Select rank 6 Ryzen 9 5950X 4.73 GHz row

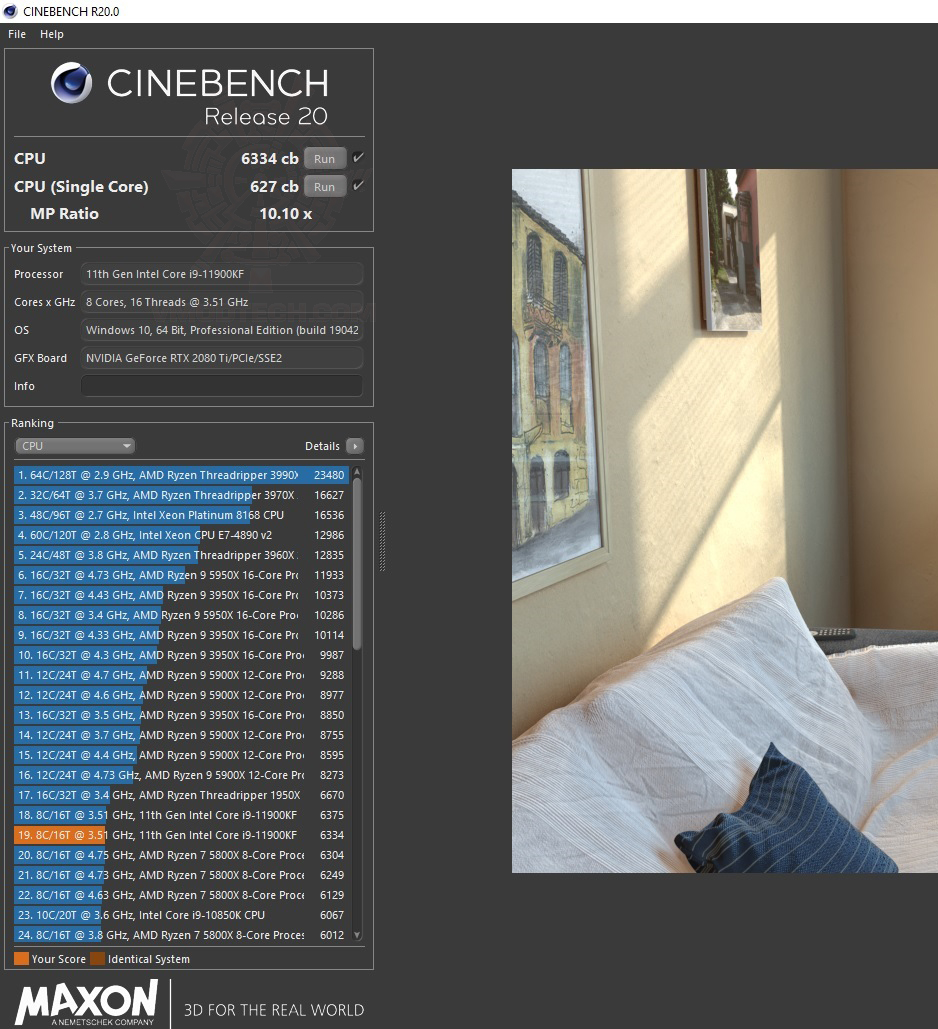pyautogui.click(x=181, y=576)
